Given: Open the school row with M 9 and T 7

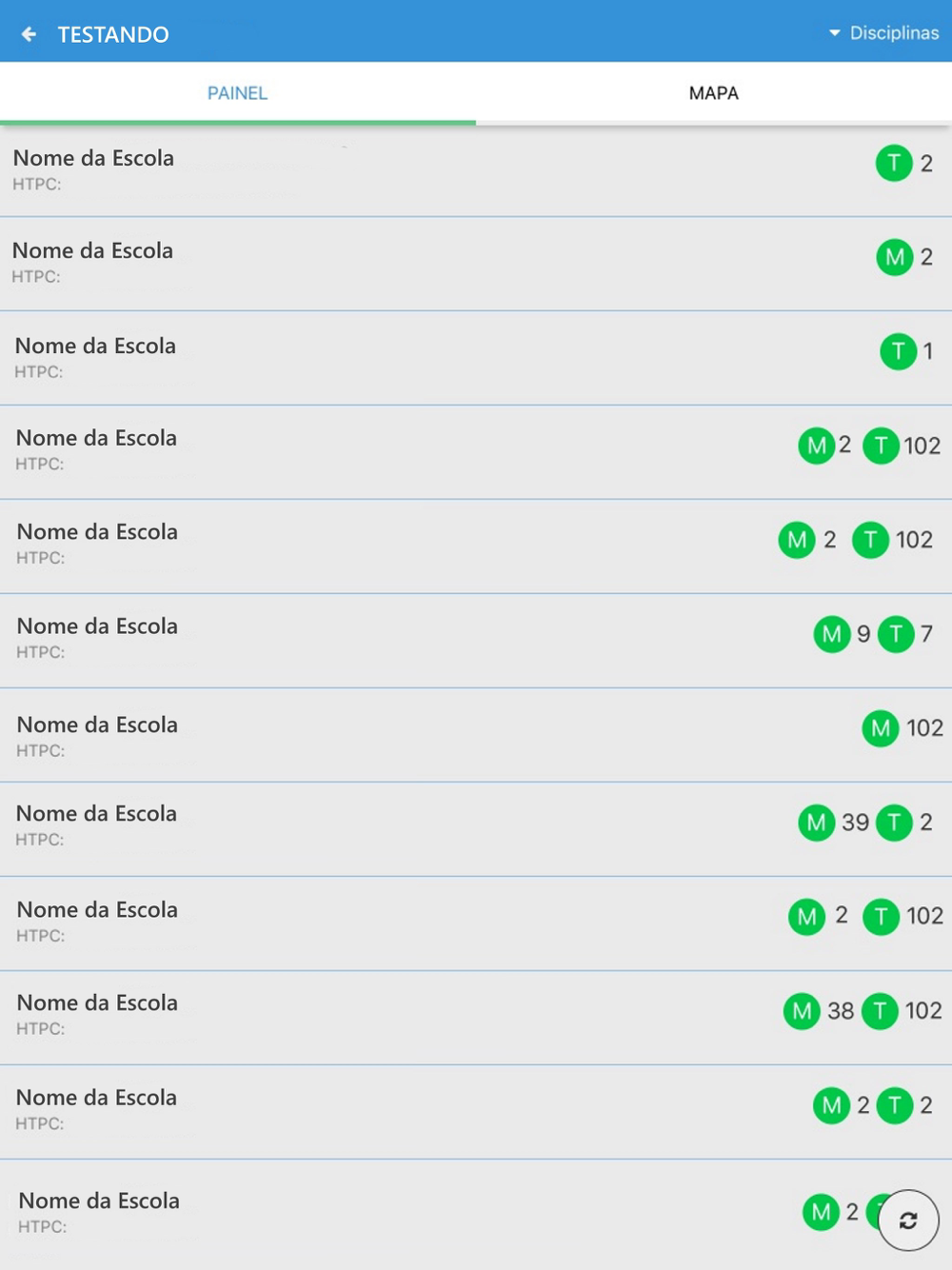Looking at the screenshot, I should [381, 639].
